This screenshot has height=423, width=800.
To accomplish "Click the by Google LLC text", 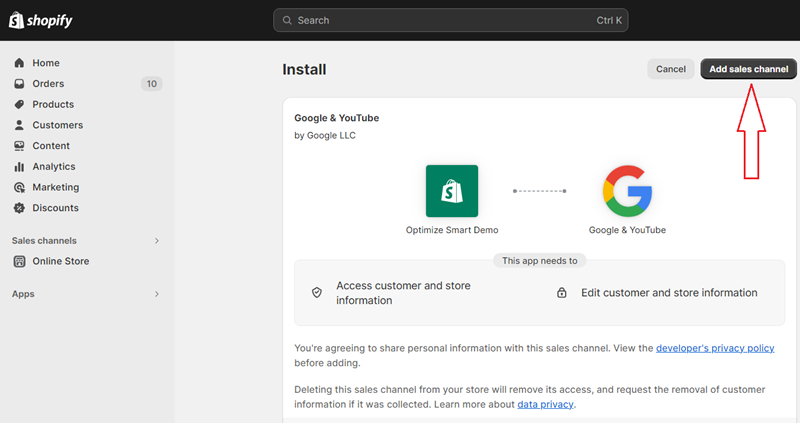I will [325, 135].
